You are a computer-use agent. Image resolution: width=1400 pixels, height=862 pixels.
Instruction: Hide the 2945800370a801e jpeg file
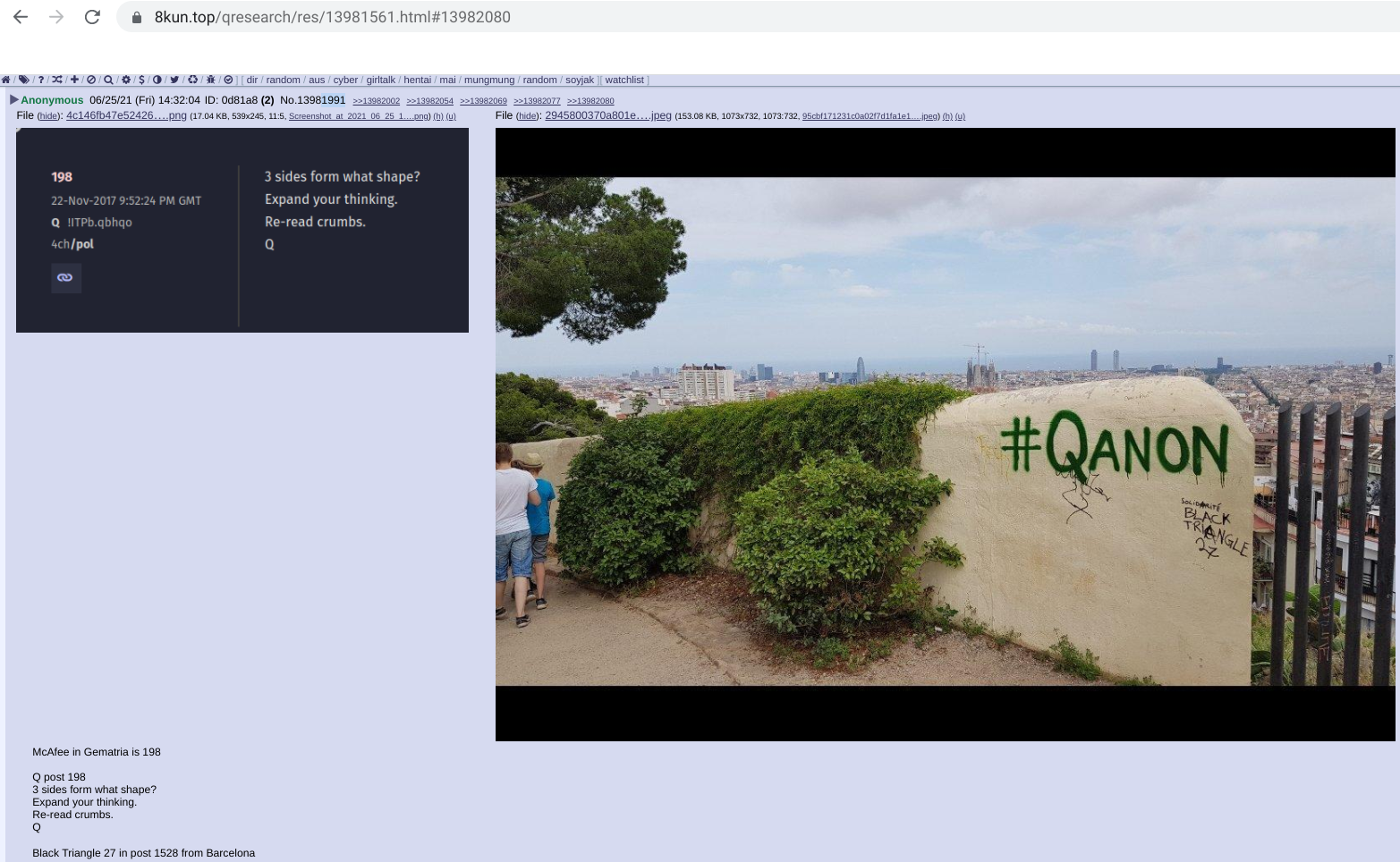pos(528,116)
